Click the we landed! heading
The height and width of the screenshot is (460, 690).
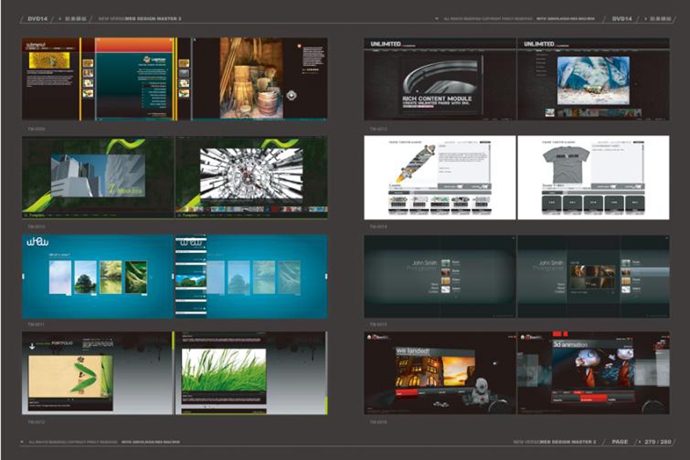coord(412,351)
